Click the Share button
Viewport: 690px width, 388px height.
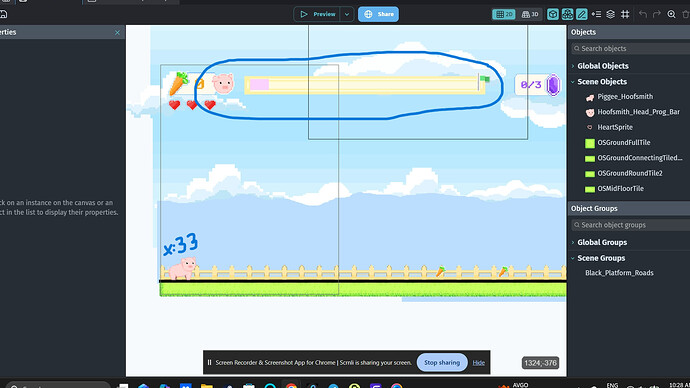pos(378,14)
